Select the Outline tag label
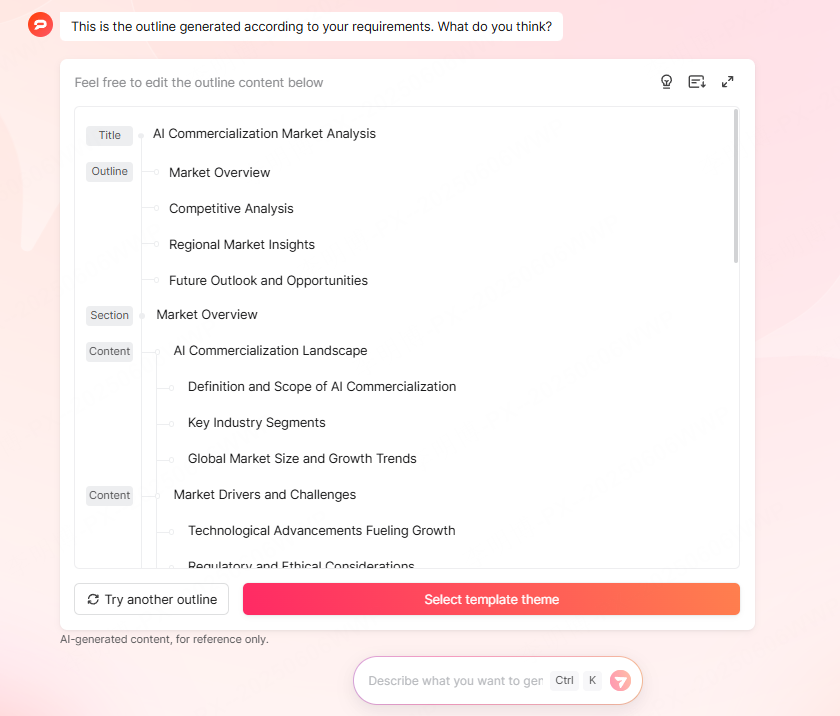Screen dimensions: 840x716 109,172
